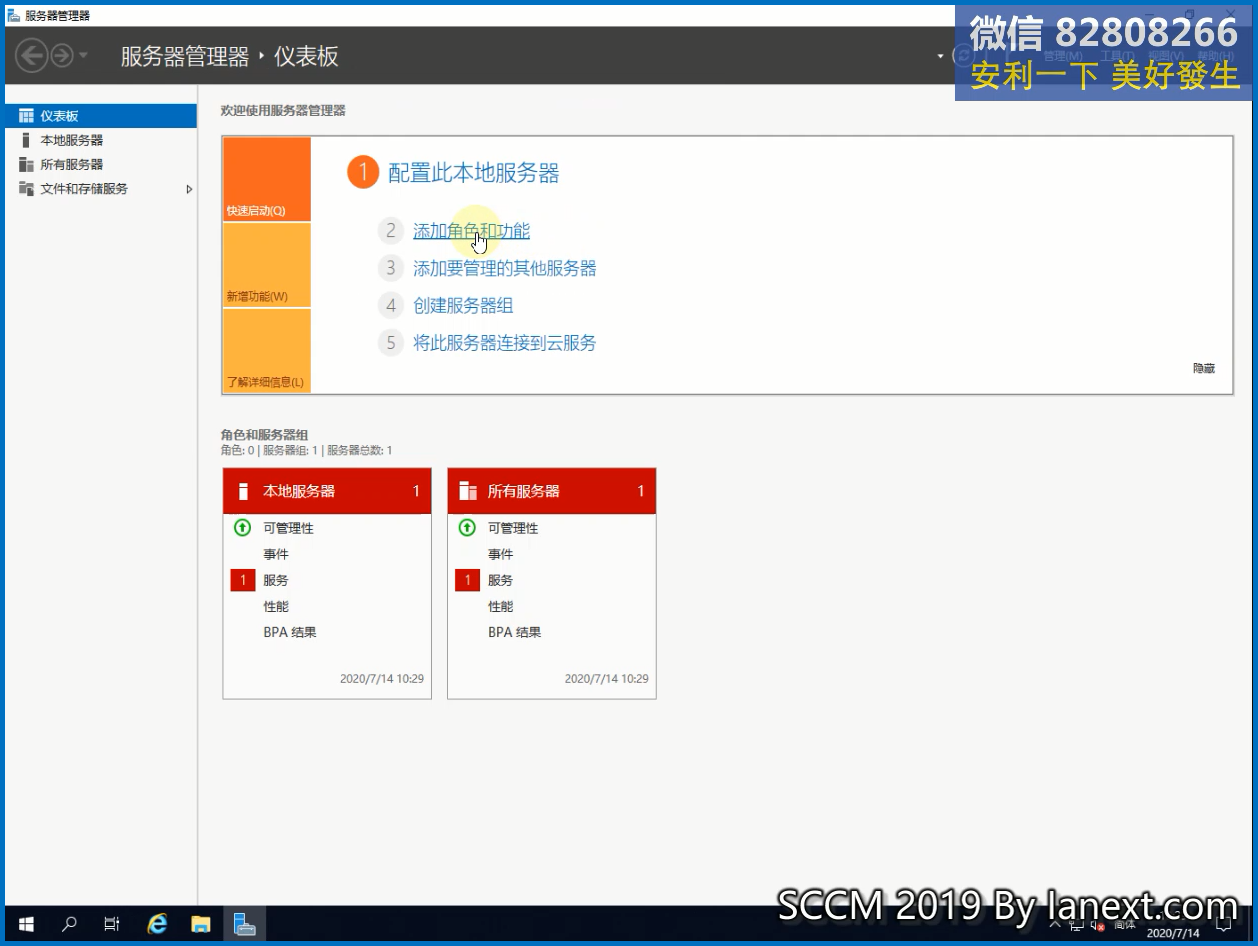This screenshot has height=946, width=1258.
Task: Click 服务 in 本地服务器 tile
Action: 276,580
